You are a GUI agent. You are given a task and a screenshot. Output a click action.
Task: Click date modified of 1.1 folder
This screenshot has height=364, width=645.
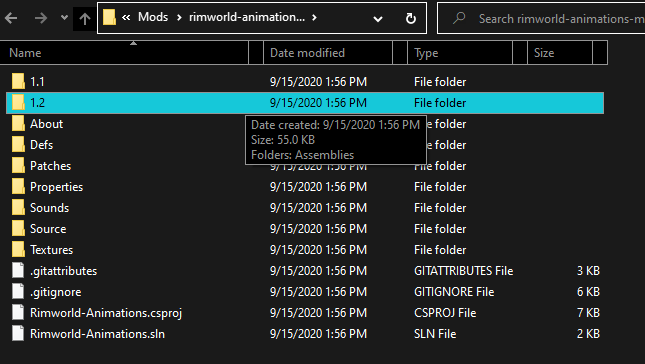[x=318, y=82]
